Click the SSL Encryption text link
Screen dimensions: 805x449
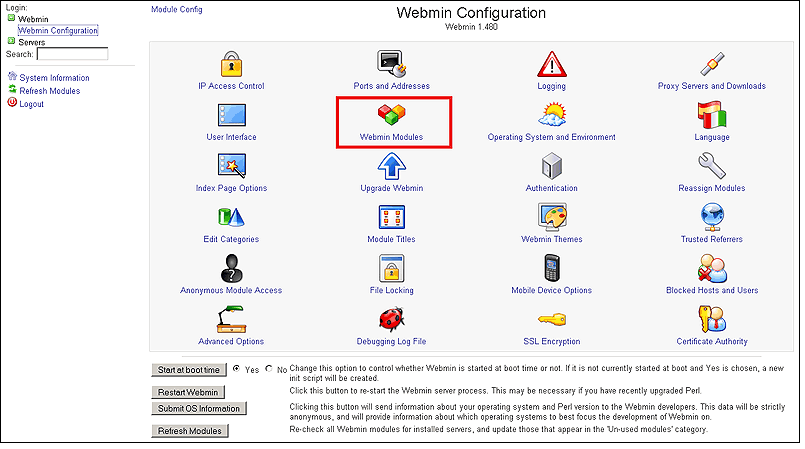click(x=552, y=342)
